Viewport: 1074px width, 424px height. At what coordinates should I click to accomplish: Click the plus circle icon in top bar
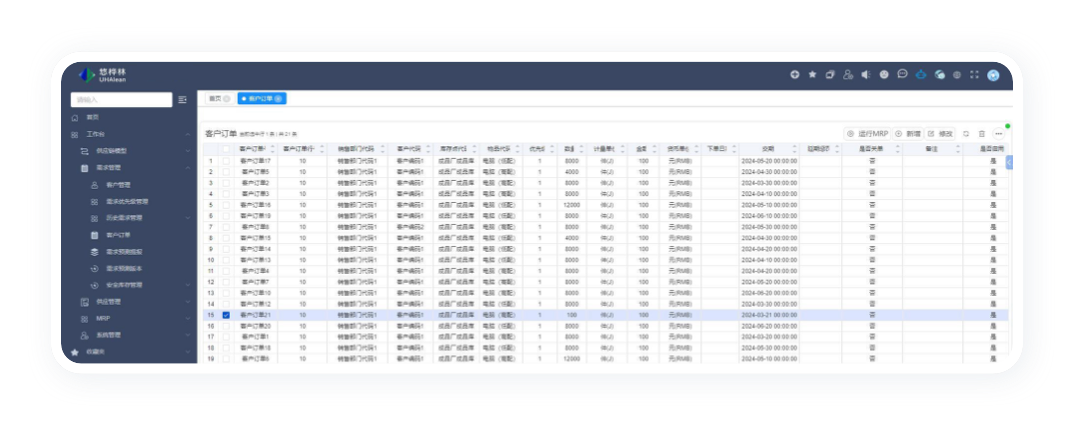click(x=795, y=75)
